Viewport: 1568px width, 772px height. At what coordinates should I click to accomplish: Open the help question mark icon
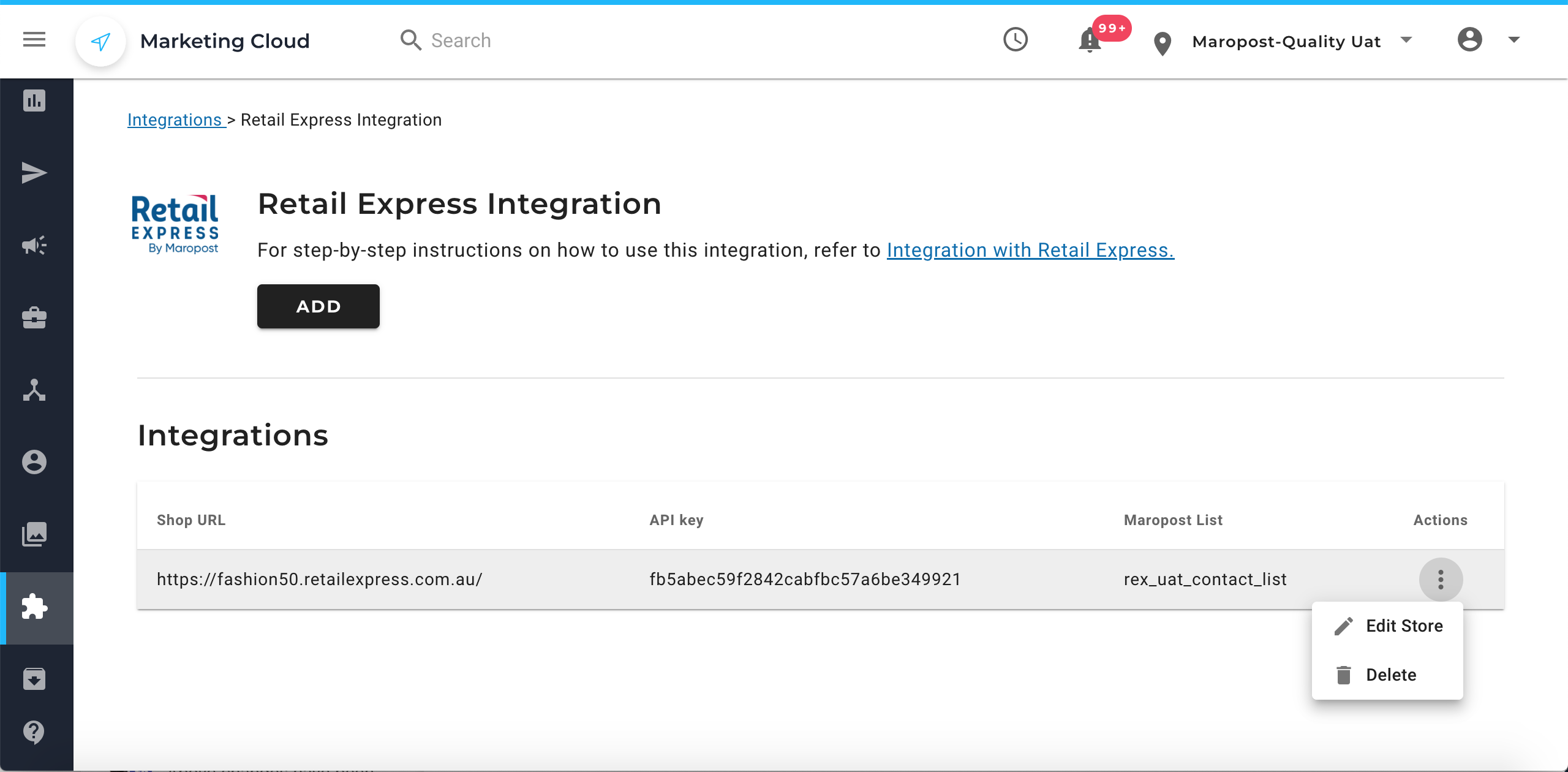pyautogui.click(x=34, y=732)
